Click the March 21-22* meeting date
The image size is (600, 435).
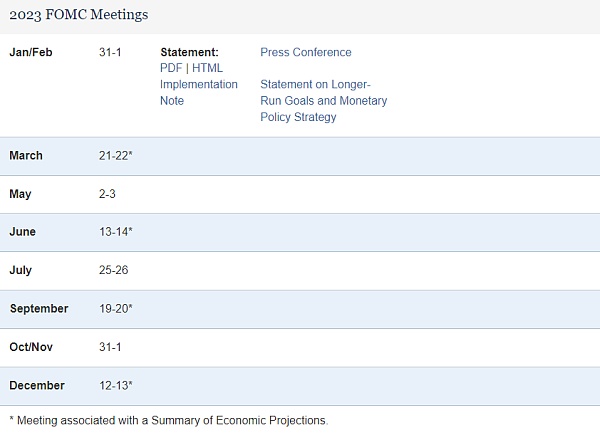[116, 156]
